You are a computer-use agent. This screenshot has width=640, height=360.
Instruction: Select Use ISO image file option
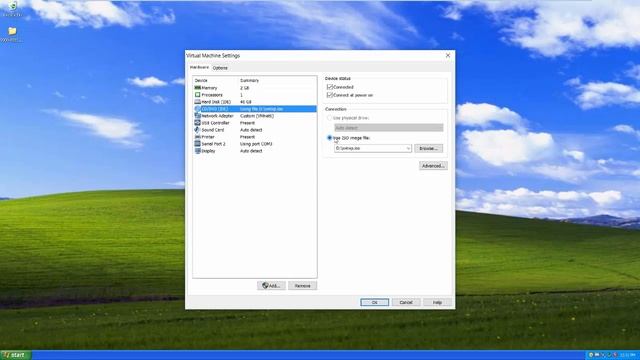point(329,138)
